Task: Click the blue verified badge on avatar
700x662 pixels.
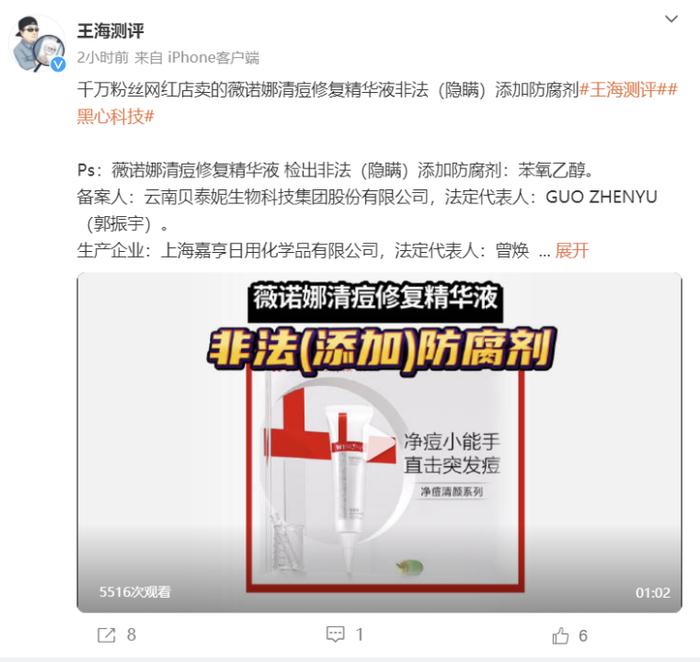Action: (x=58, y=65)
